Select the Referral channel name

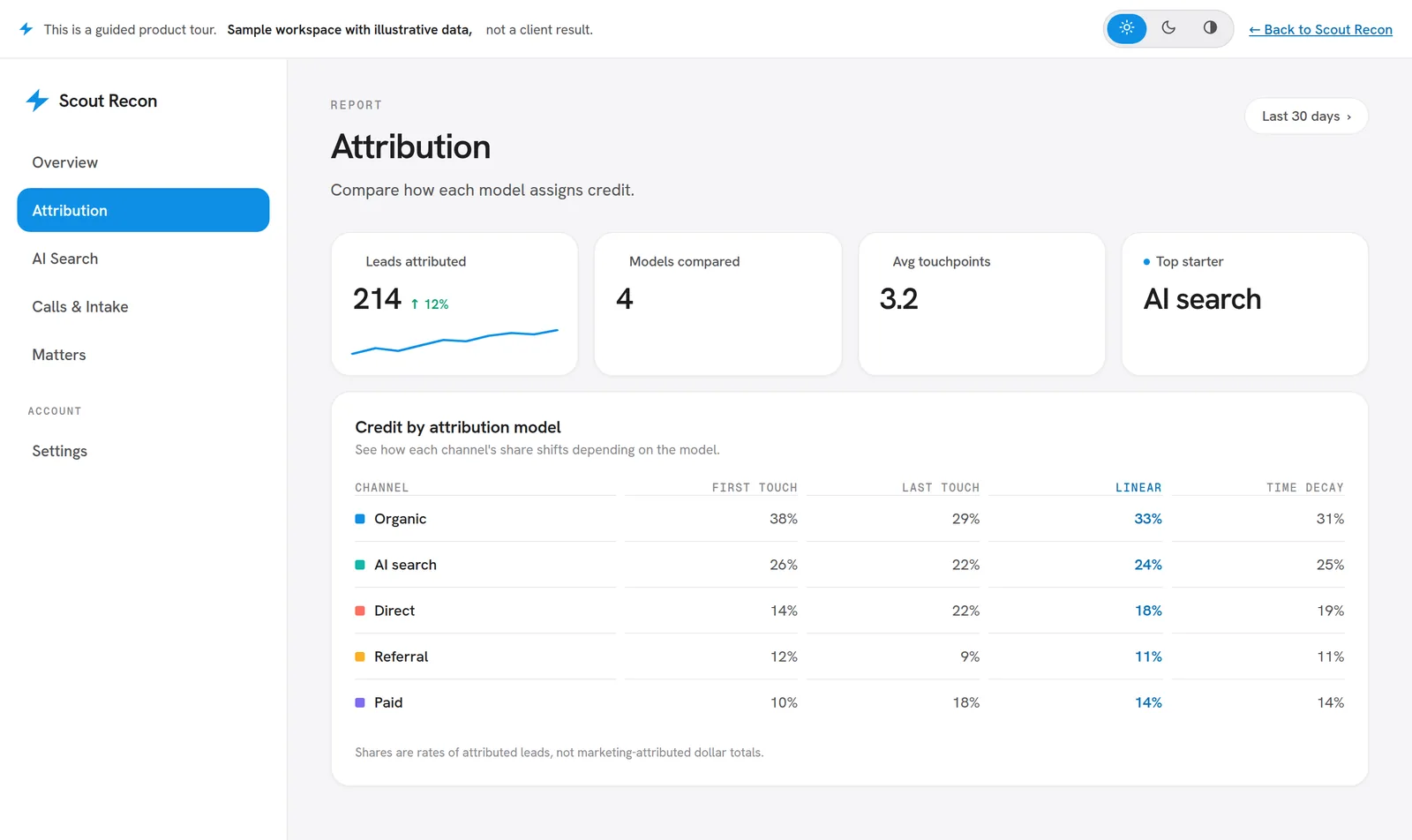pos(401,656)
